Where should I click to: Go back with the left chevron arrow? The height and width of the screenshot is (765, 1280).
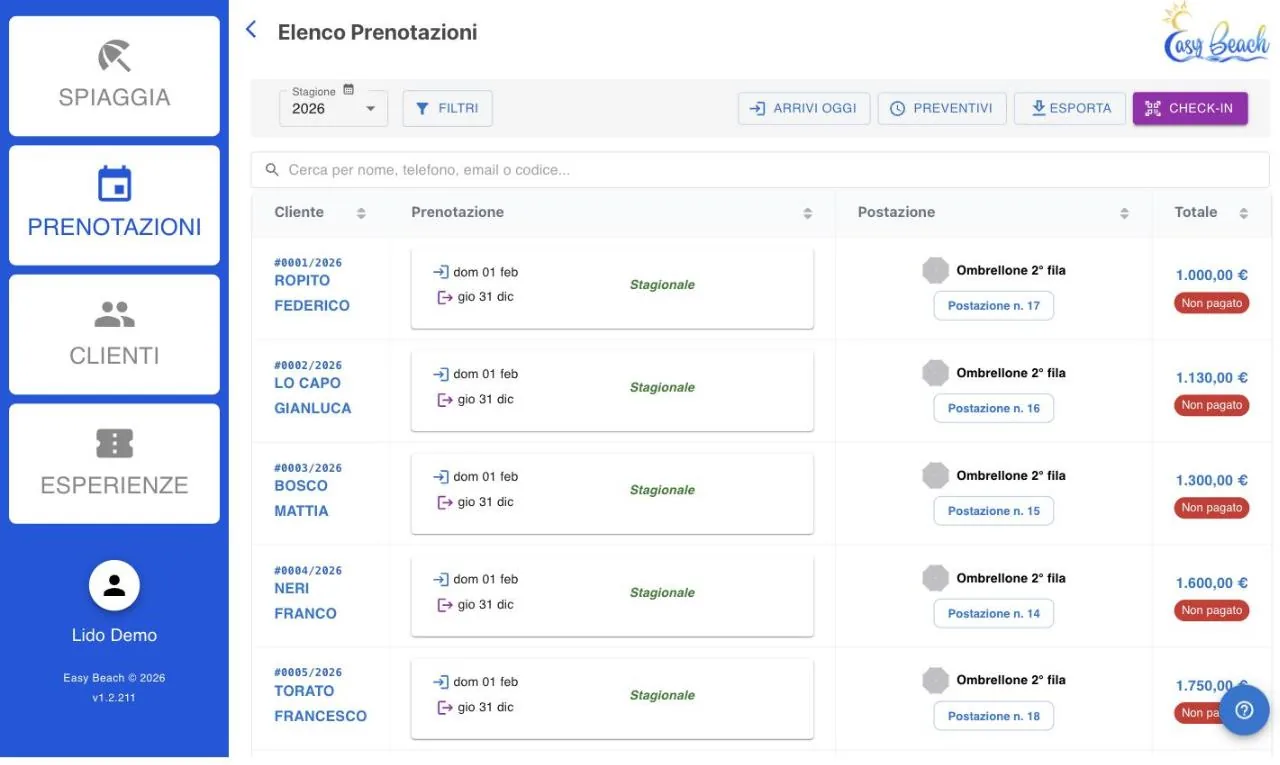(251, 30)
